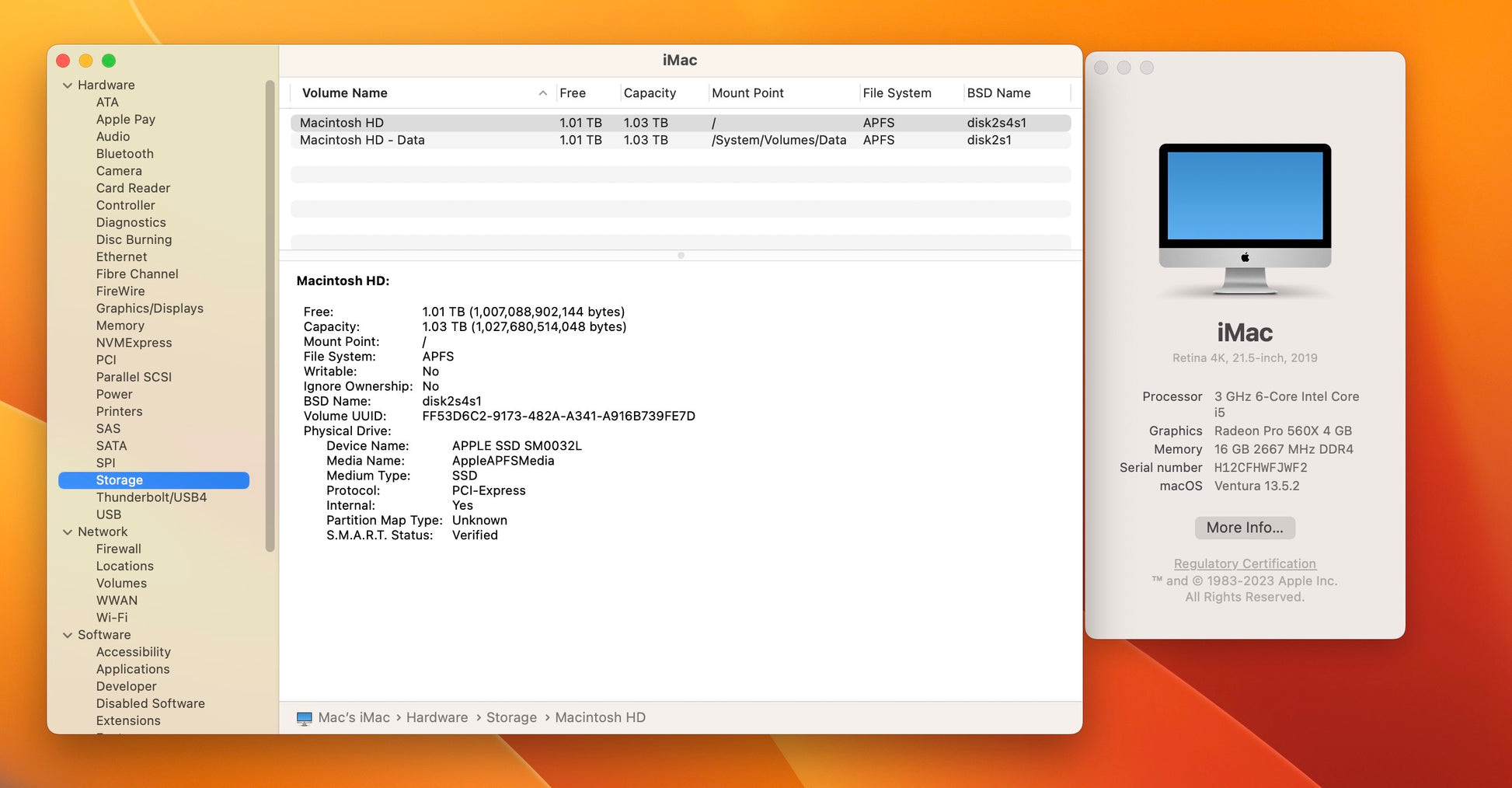This screenshot has width=1512, height=788.
Task: Select Thunderbolt/USB4 in the sidebar
Action: tap(151, 497)
